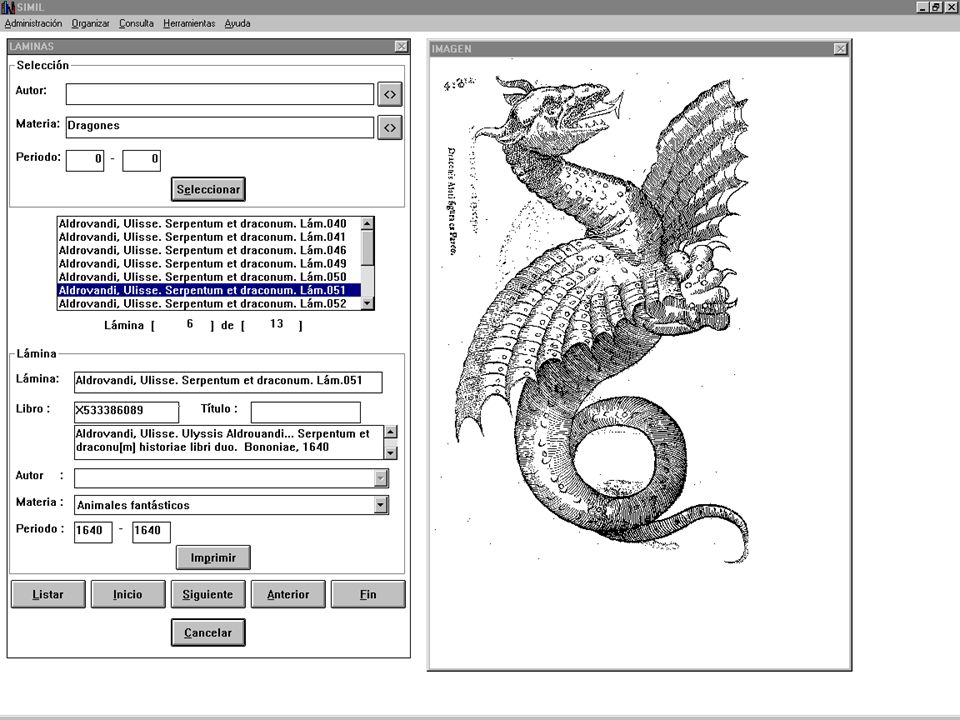Open the Organizar menu

pyautogui.click(x=90, y=23)
